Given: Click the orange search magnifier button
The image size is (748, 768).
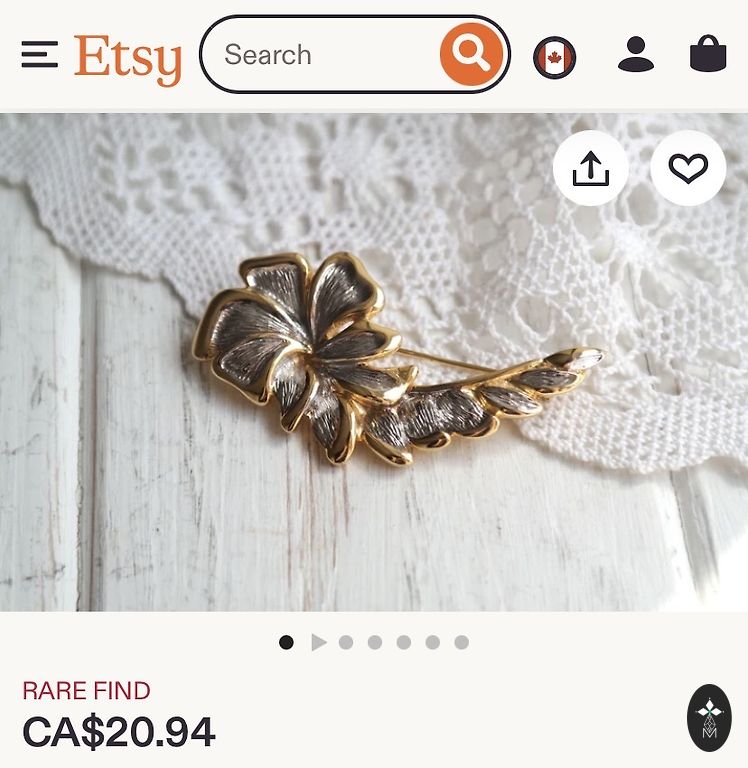Looking at the screenshot, I should point(471,54).
